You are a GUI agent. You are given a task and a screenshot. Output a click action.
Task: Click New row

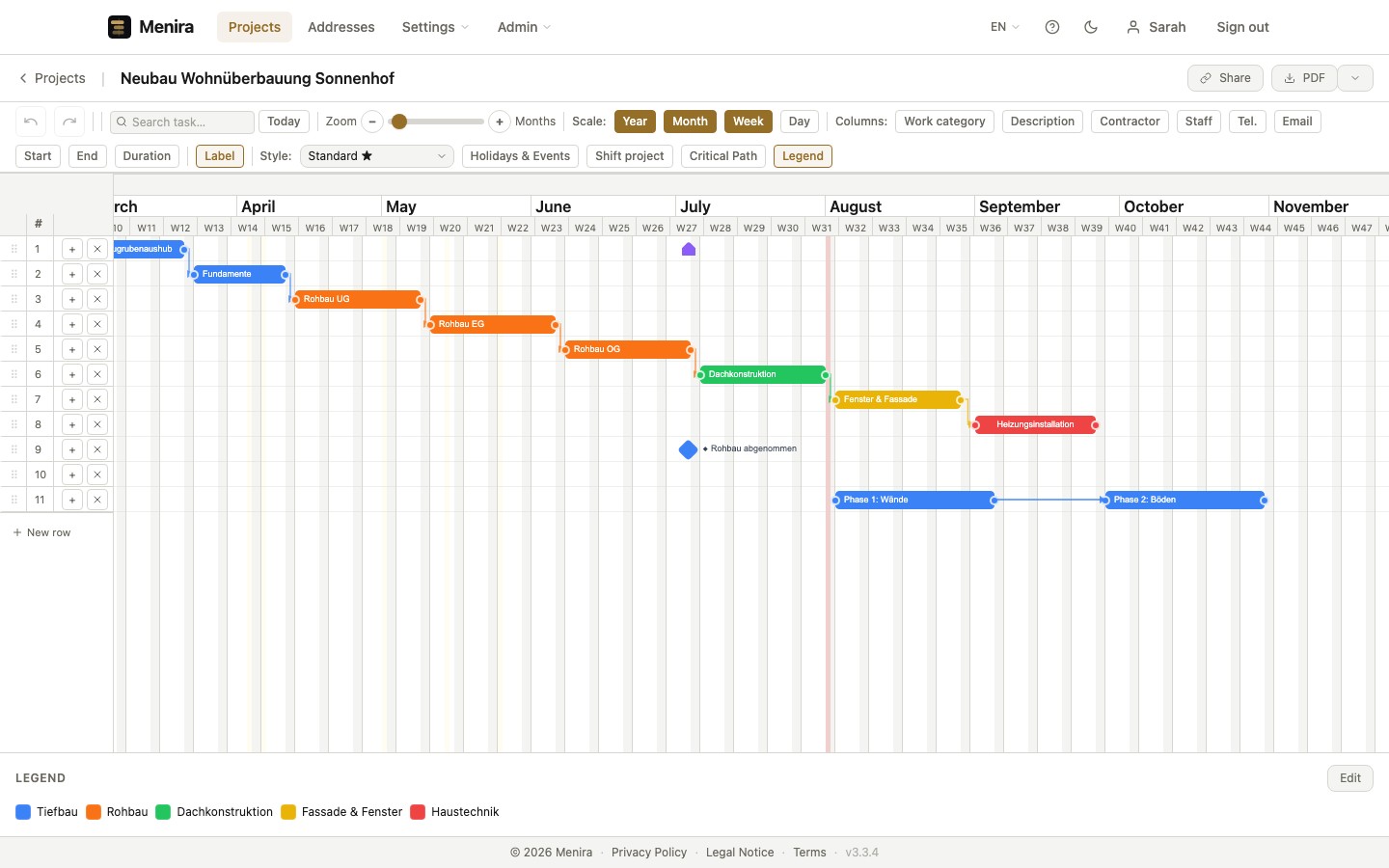41,532
